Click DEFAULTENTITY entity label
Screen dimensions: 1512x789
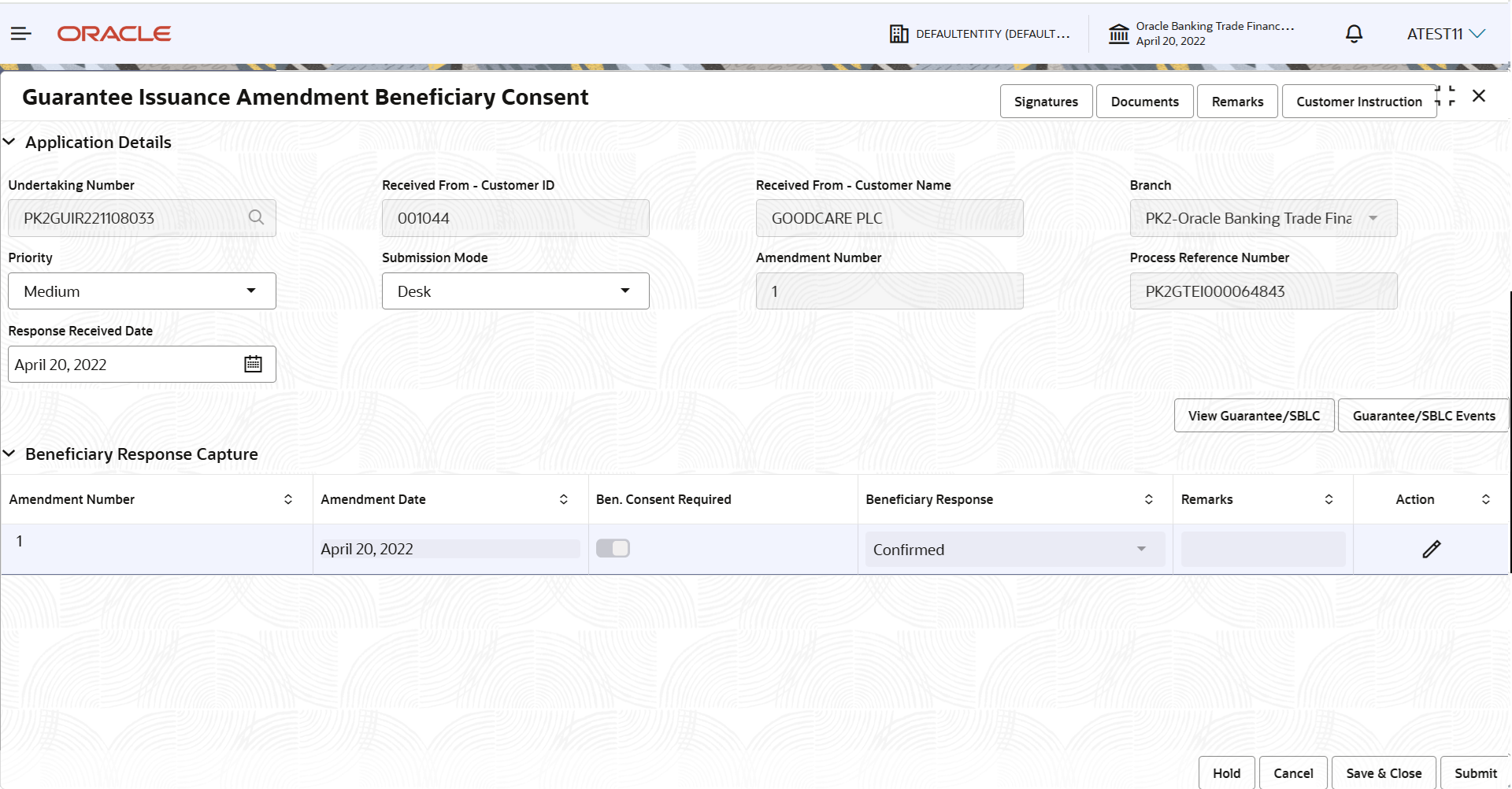click(x=993, y=34)
